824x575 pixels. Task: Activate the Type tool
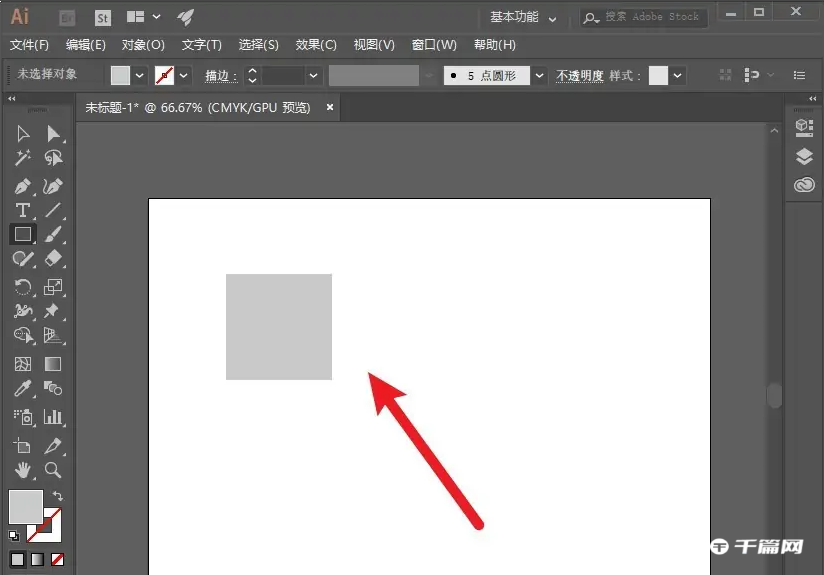tap(23, 210)
